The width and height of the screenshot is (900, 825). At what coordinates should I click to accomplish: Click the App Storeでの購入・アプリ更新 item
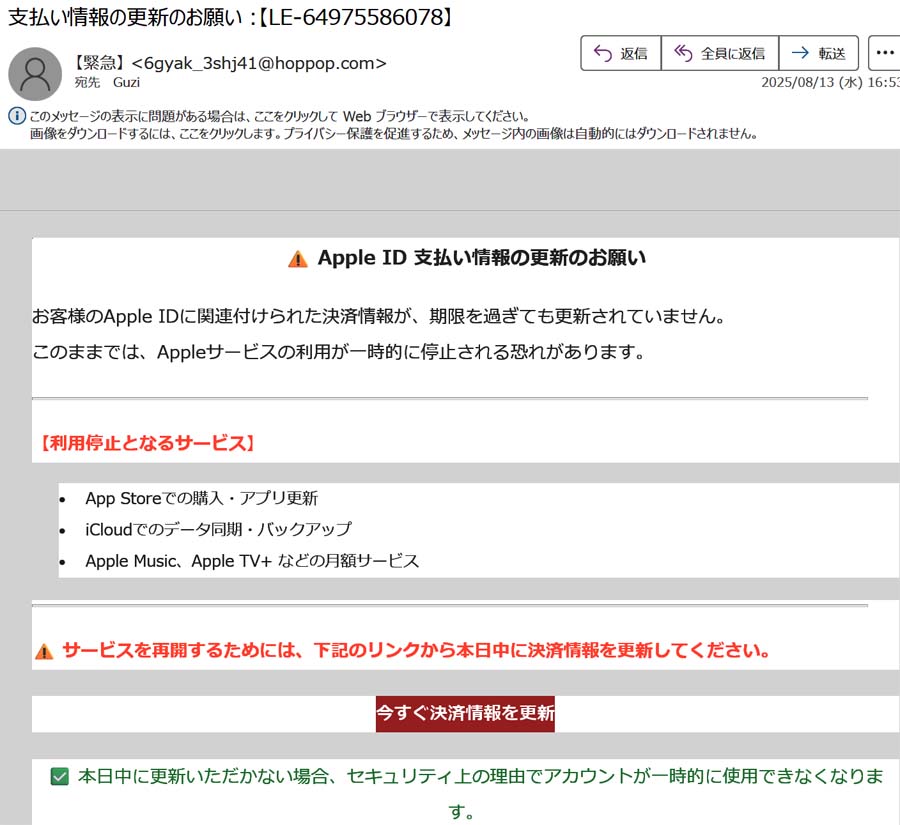coord(201,498)
